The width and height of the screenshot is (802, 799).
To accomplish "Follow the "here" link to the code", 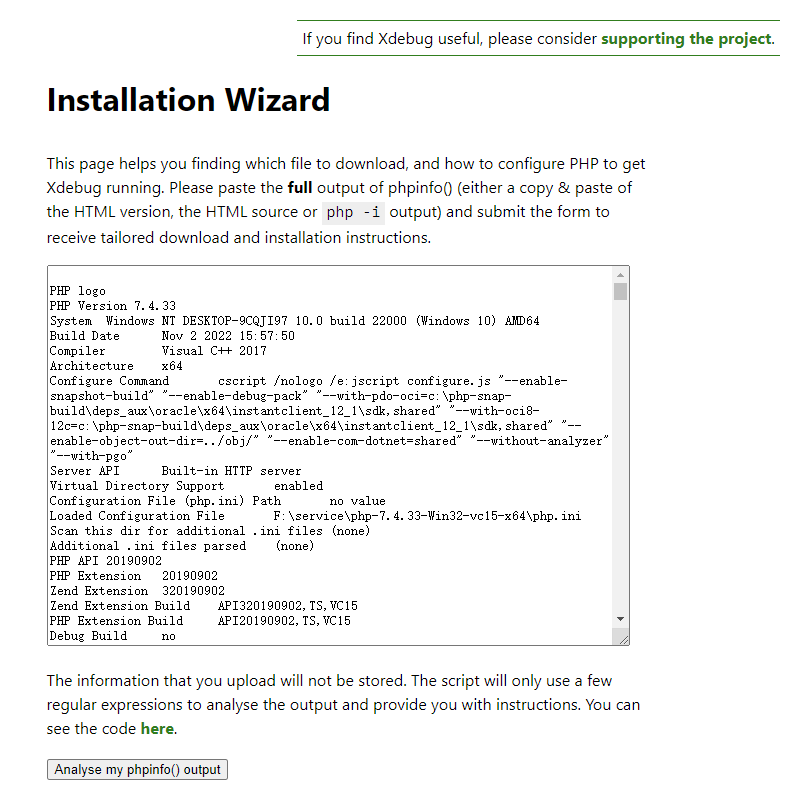I will [157, 728].
